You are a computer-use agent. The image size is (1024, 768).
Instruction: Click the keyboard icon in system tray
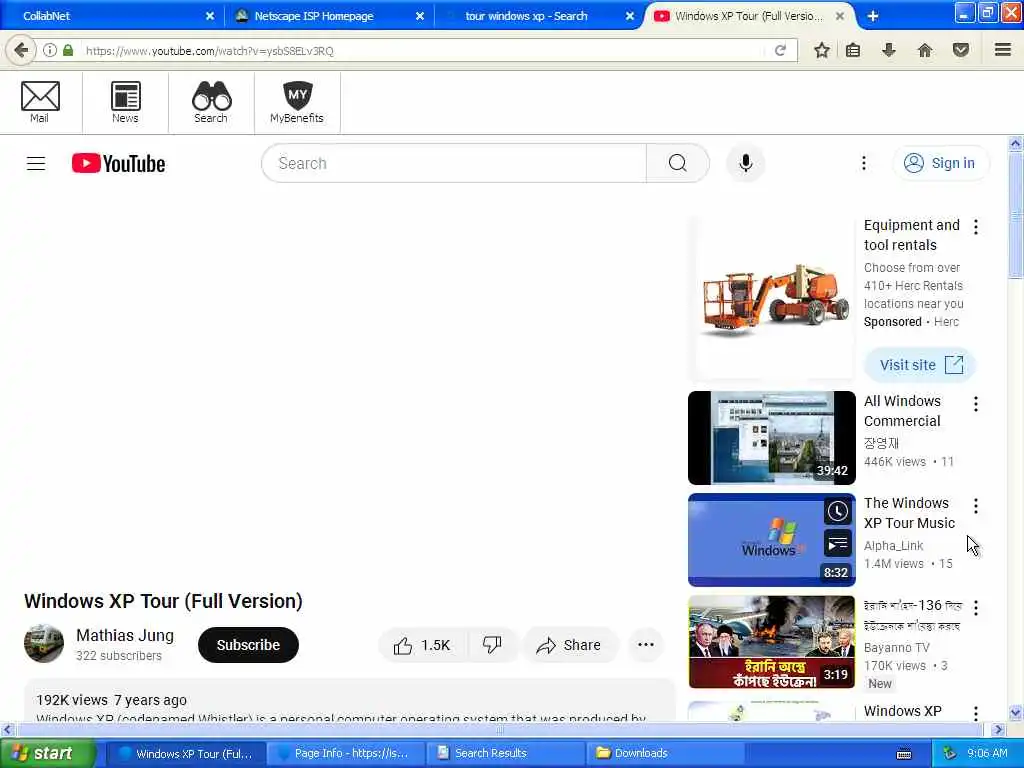pos(904,754)
